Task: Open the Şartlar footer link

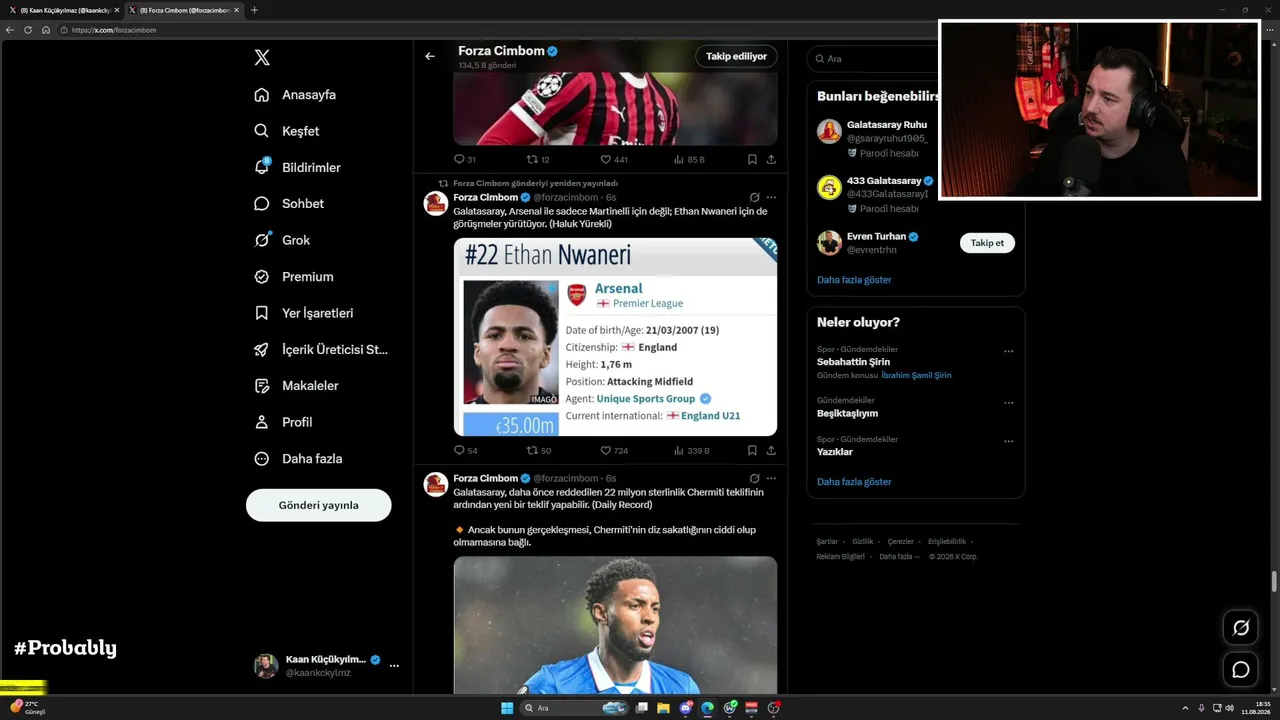Action: click(827, 541)
